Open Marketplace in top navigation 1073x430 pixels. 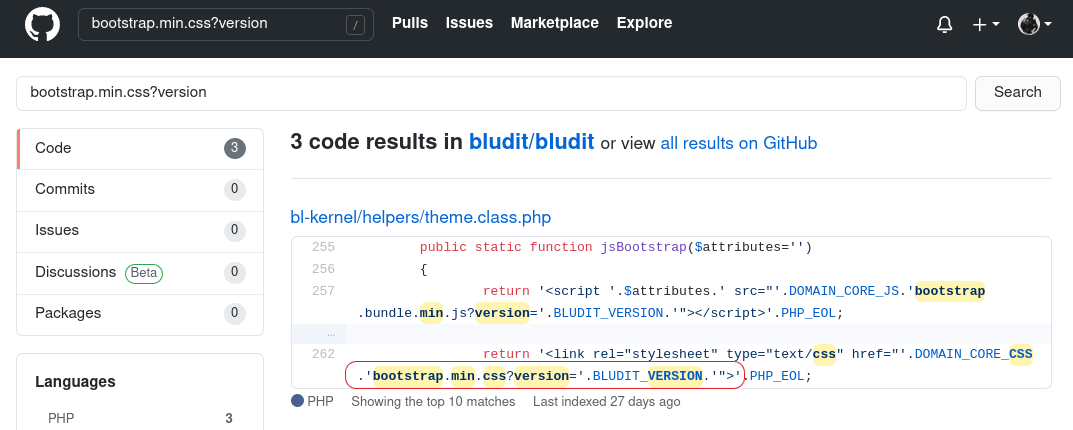554,23
